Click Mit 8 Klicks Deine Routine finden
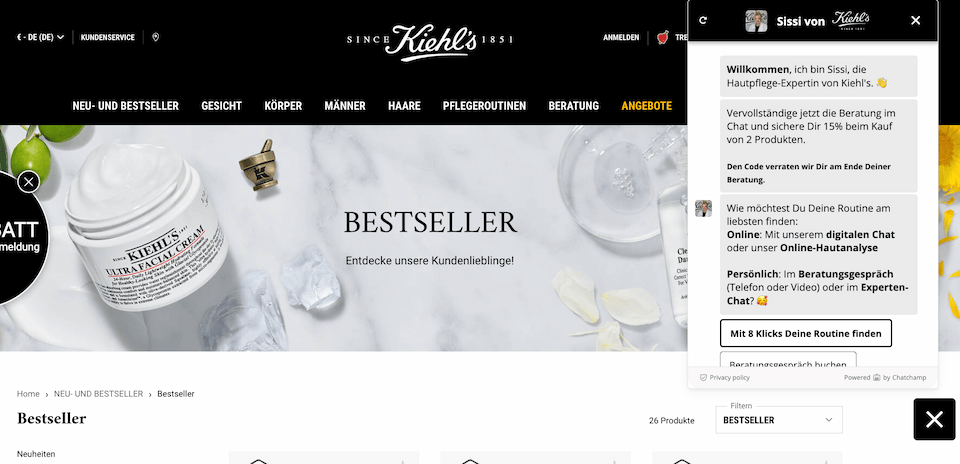Image resolution: width=960 pixels, height=464 pixels. coord(806,333)
